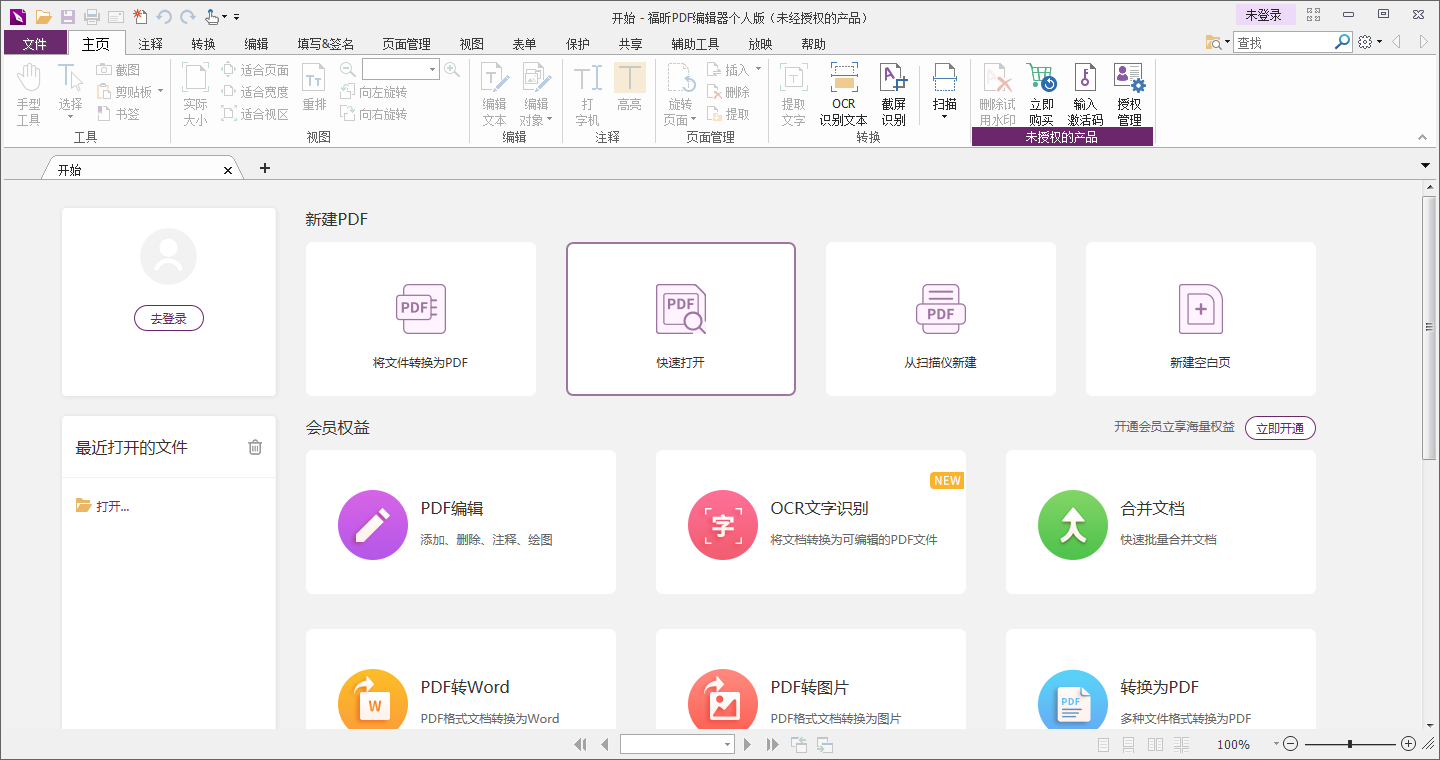Switch to the 注释 ribbon tab
Image resolution: width=1440 pixels, height=760 pixels.
point(151,44)
